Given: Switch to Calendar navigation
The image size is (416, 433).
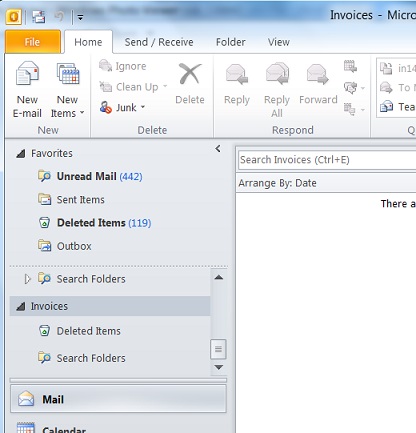Looking at the screenshot, I should [118, 427].
